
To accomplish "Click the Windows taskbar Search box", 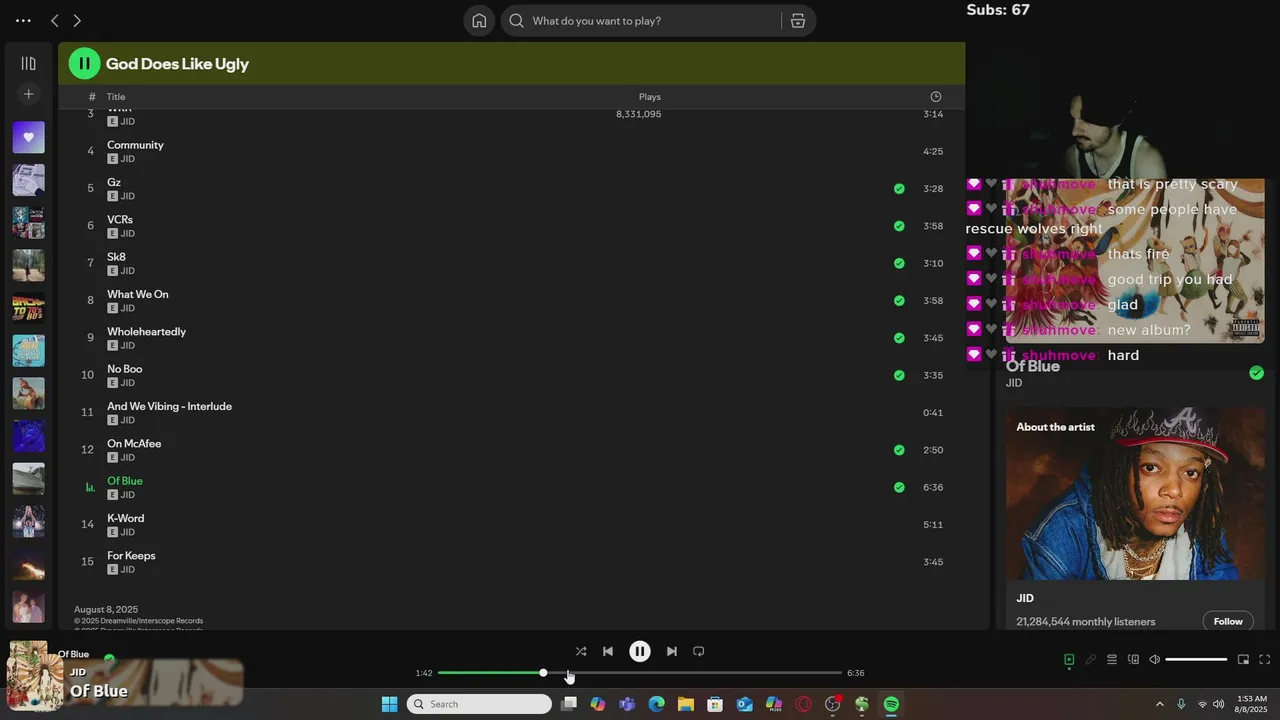I will pos(479,704).
